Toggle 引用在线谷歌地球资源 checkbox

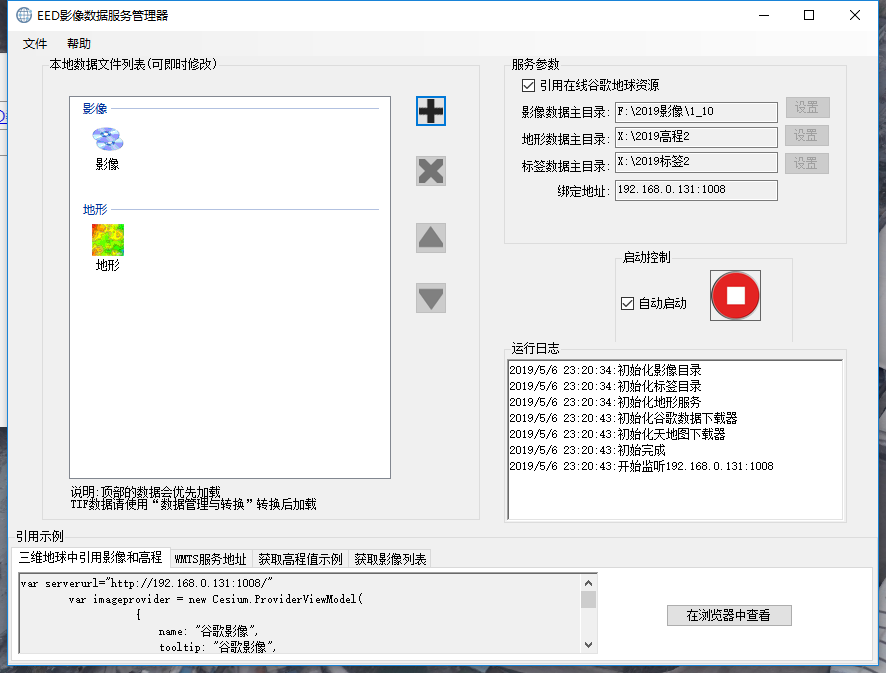click(x=529, y=86)
